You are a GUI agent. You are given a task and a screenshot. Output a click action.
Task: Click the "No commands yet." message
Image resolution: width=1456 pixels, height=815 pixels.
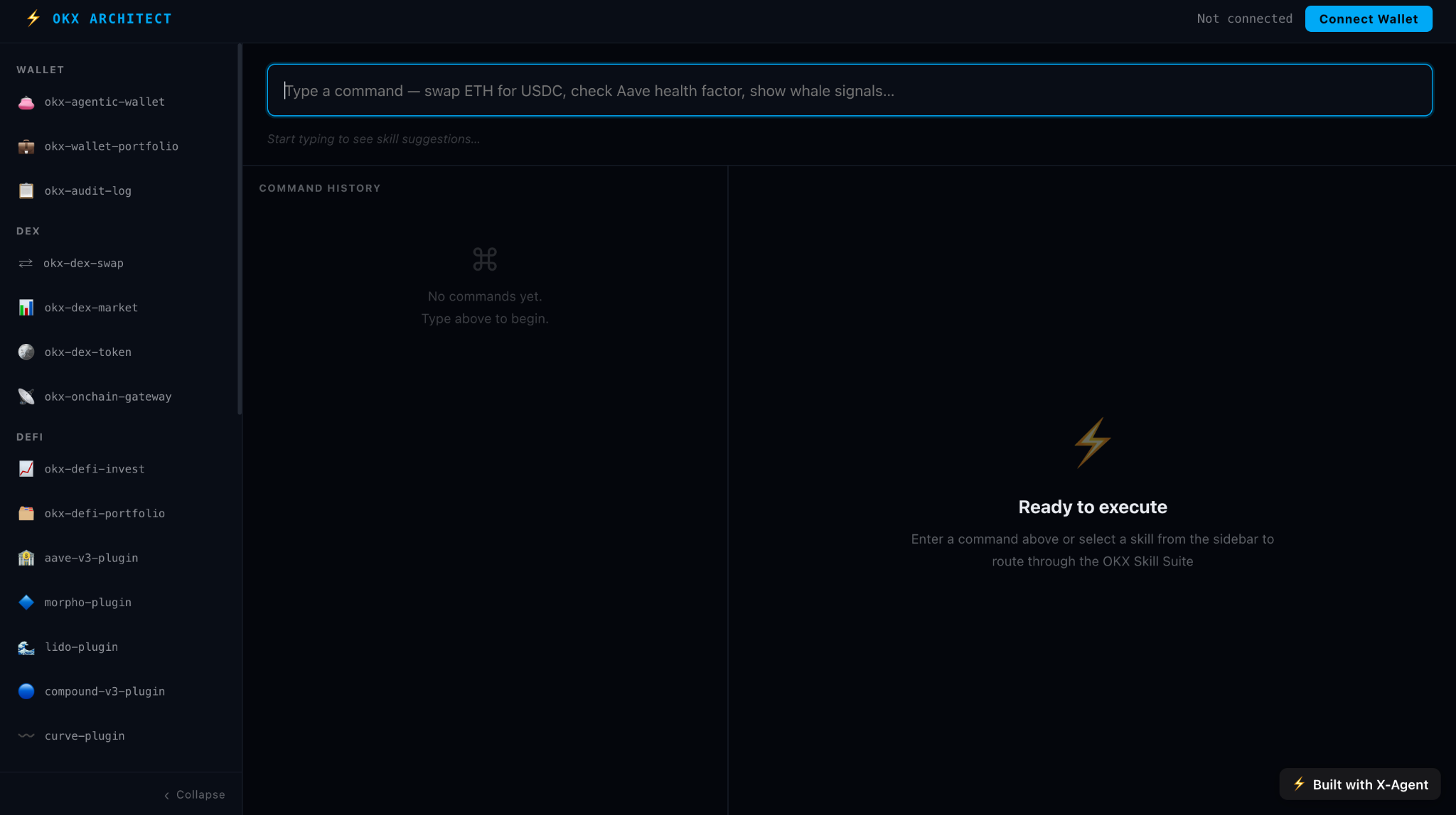485,296
